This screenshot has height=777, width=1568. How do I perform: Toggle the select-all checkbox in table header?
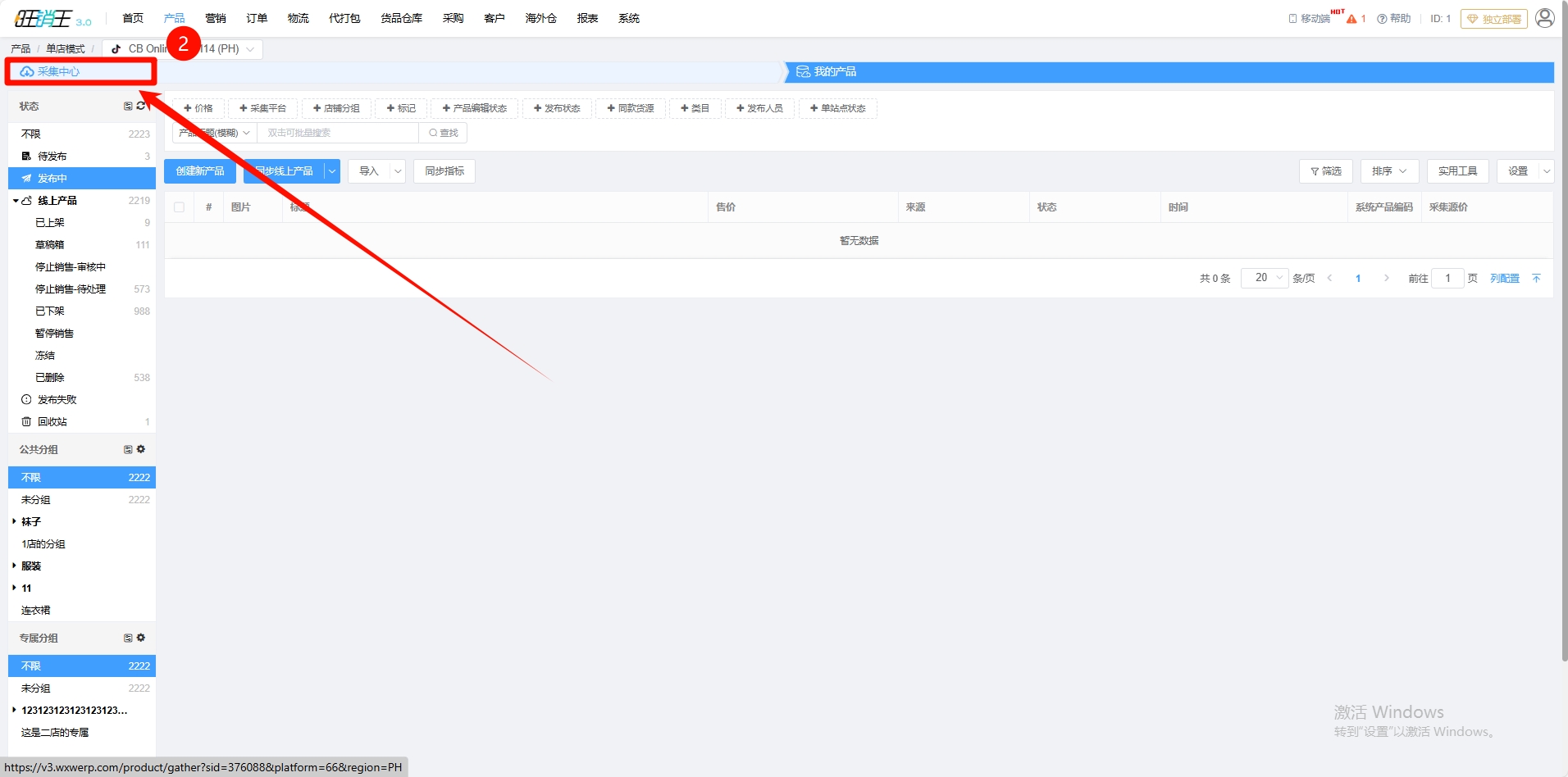tap(179, 207)
